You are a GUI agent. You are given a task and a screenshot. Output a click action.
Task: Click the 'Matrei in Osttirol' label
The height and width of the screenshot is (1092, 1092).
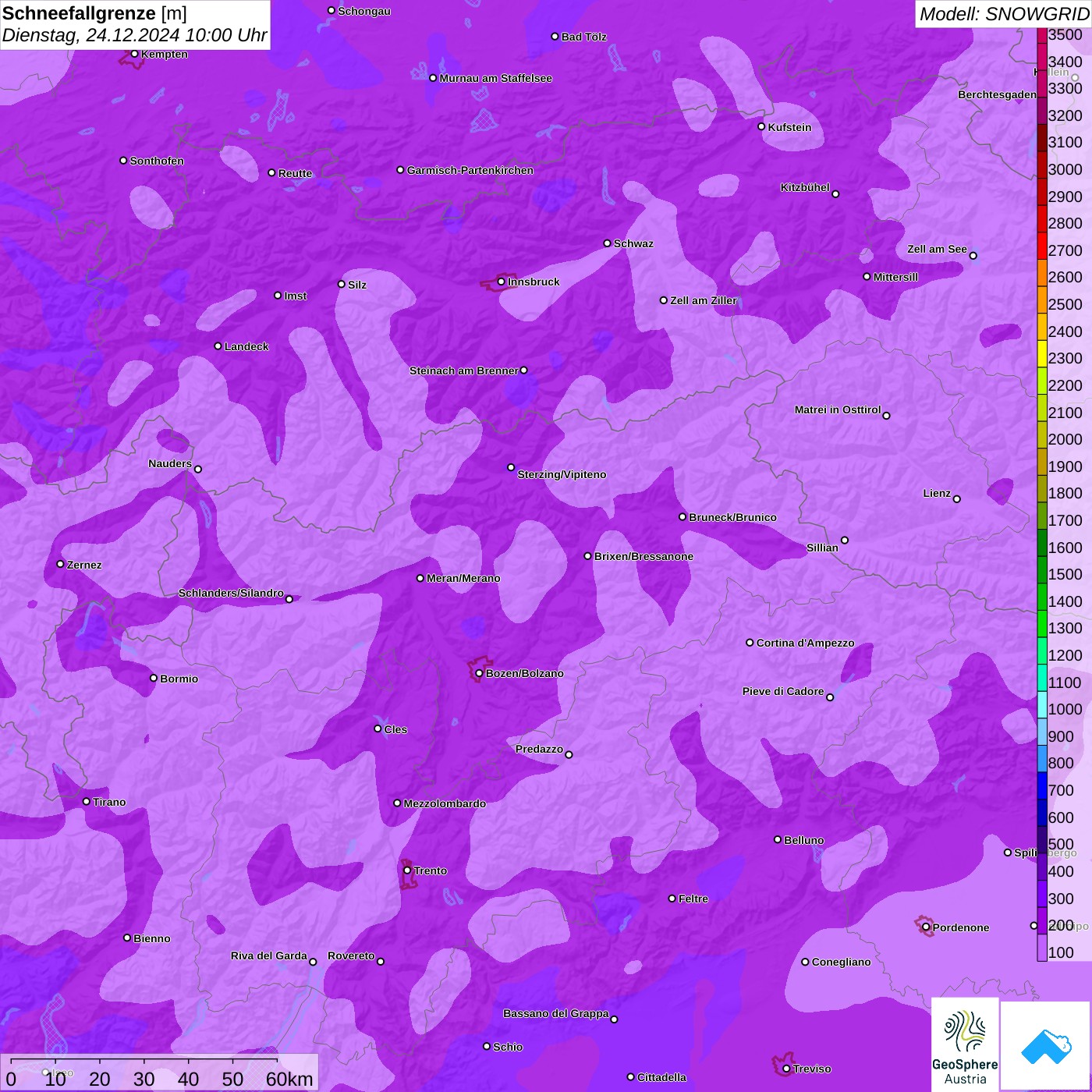(838, 409)
